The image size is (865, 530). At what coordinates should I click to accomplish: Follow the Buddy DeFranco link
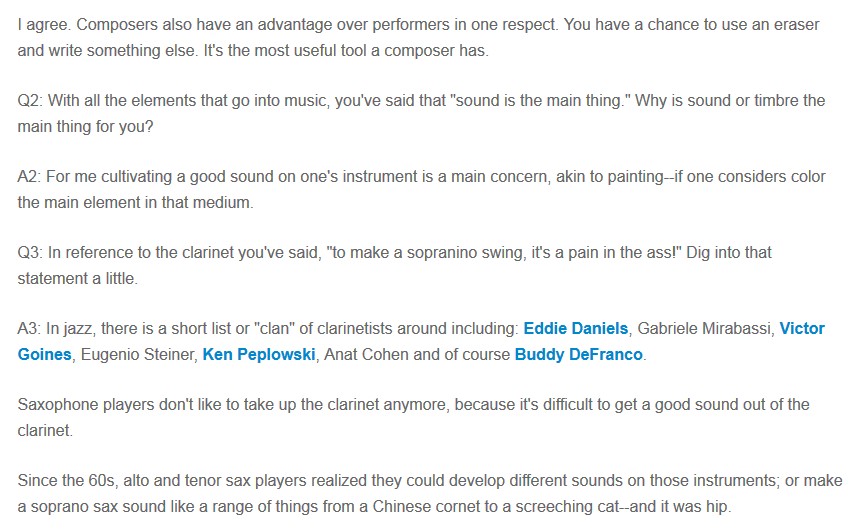(x=579, y=355)
